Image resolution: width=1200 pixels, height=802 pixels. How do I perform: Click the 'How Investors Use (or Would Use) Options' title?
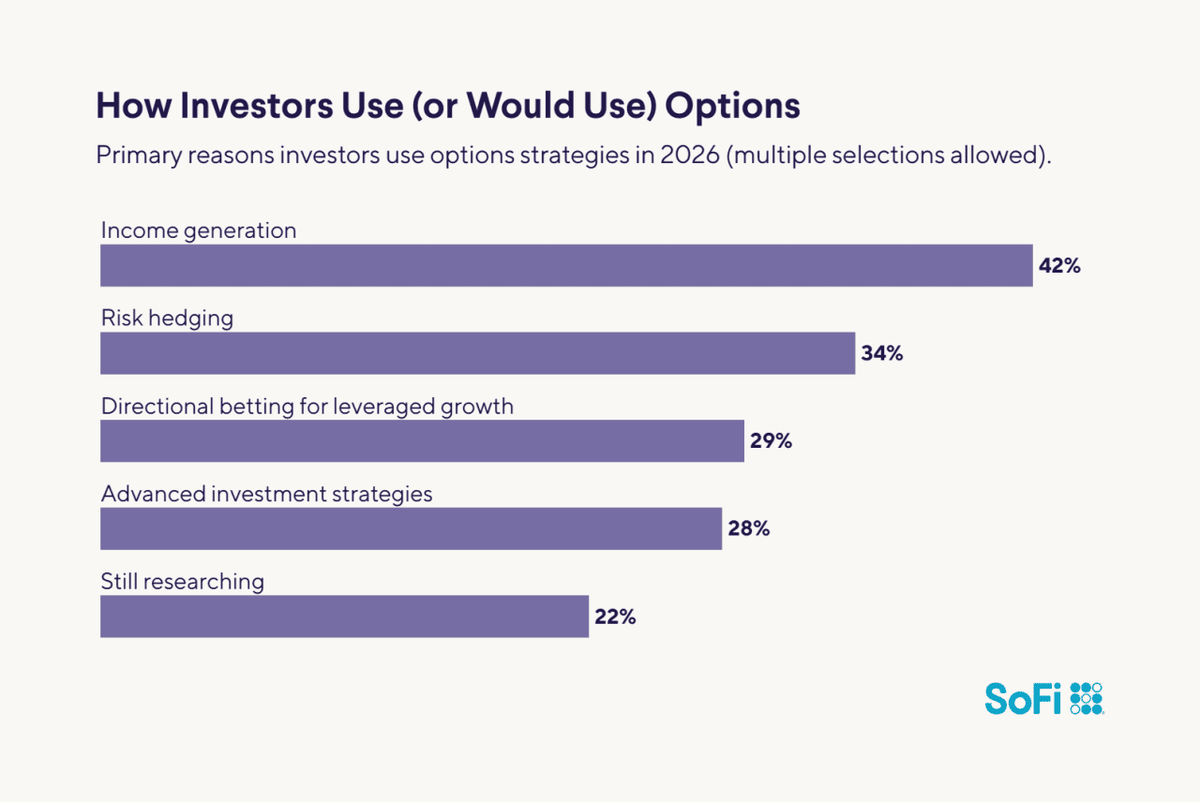pos(447,106)
